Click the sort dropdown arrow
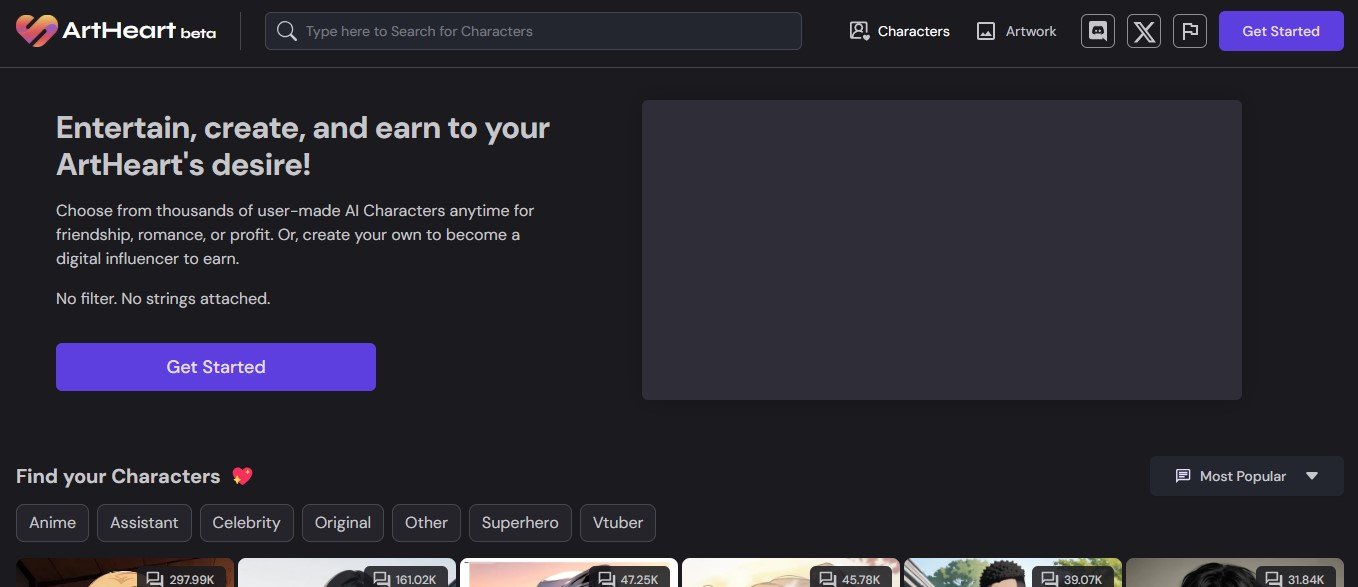This screenshot has width=1358, height=587. [1312, 476]
